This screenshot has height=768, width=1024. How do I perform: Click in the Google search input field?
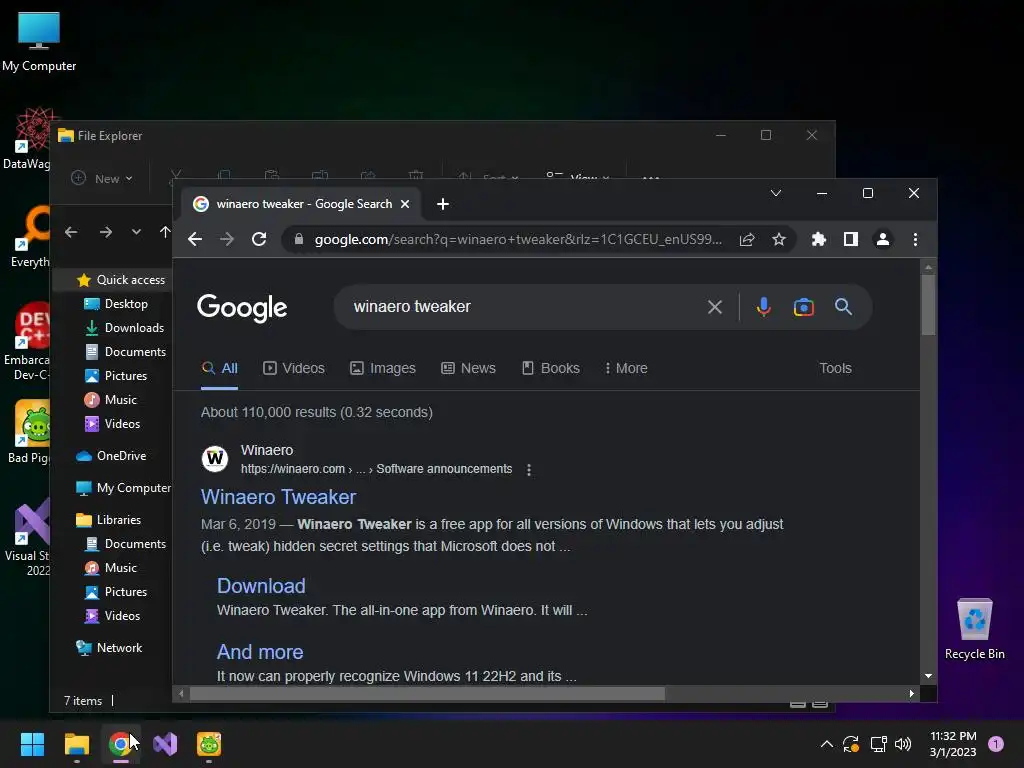point(522,307)
